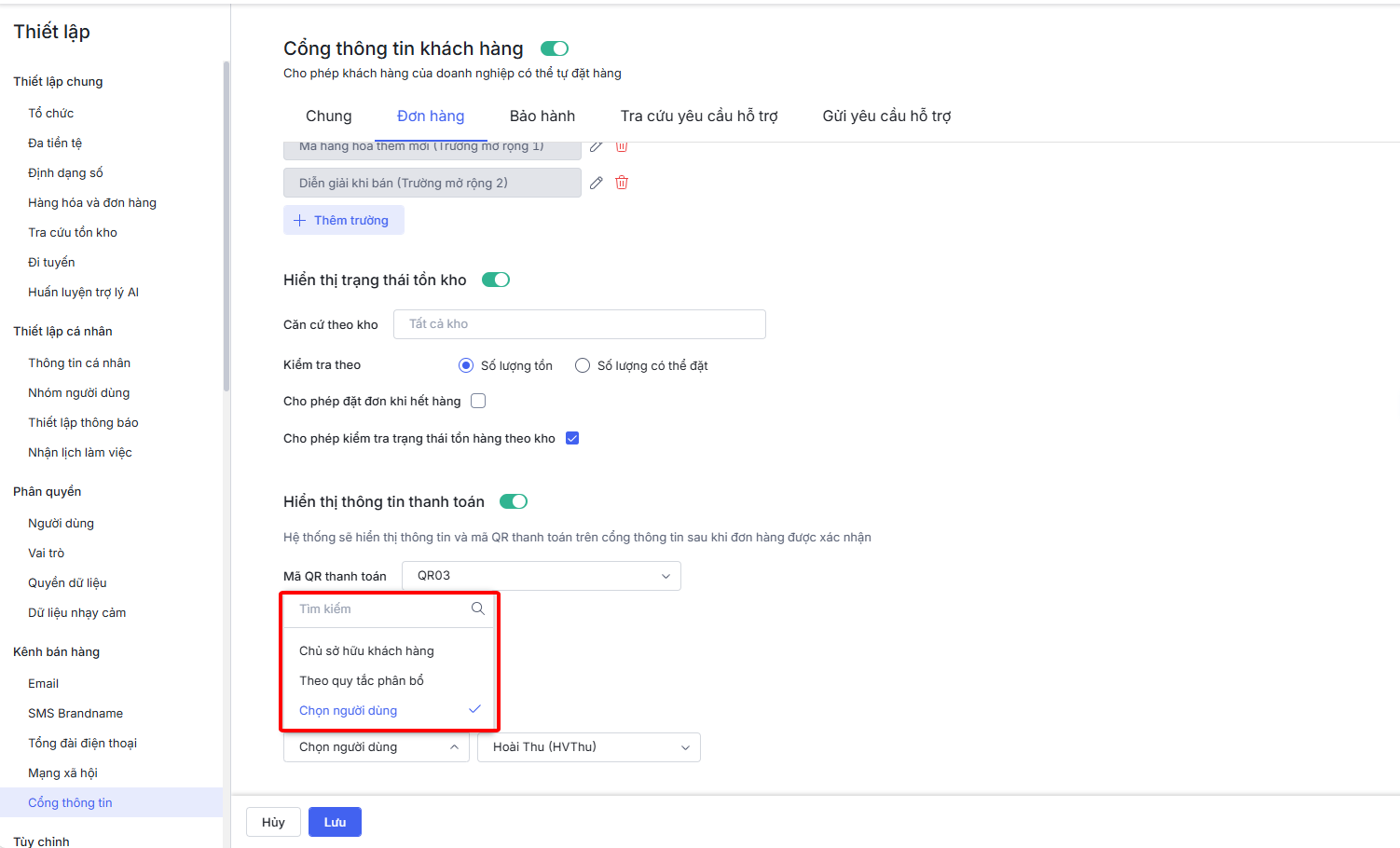
Task: Open the Hoài Thu (HVThu) user dropdown
Action: (588, 747)
